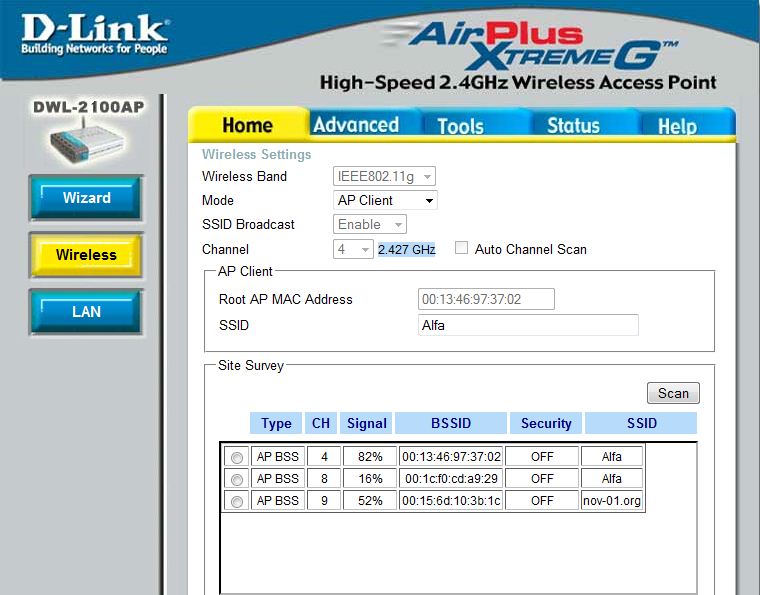
Task: Click the BSSID column header
Action: (451, 423)
